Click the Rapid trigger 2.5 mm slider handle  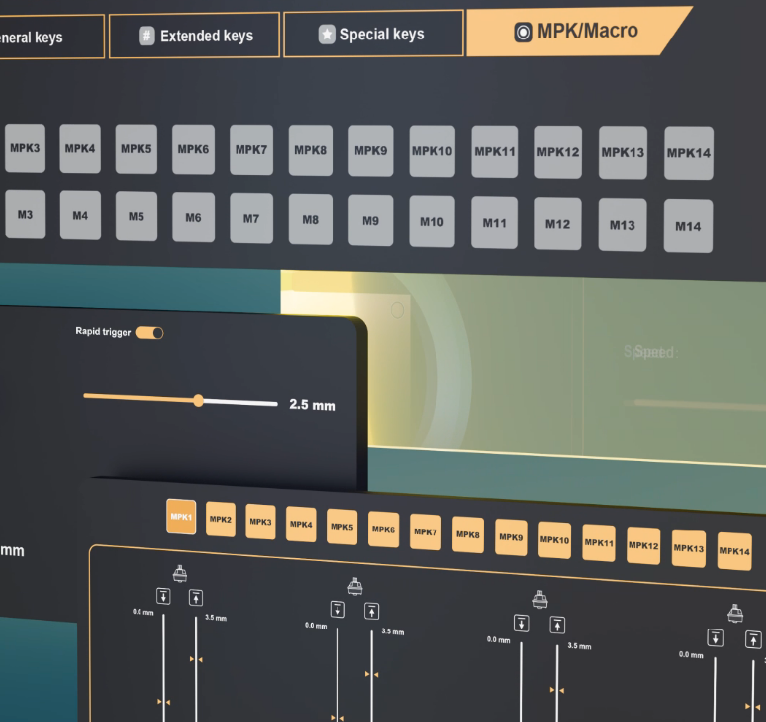198,400
